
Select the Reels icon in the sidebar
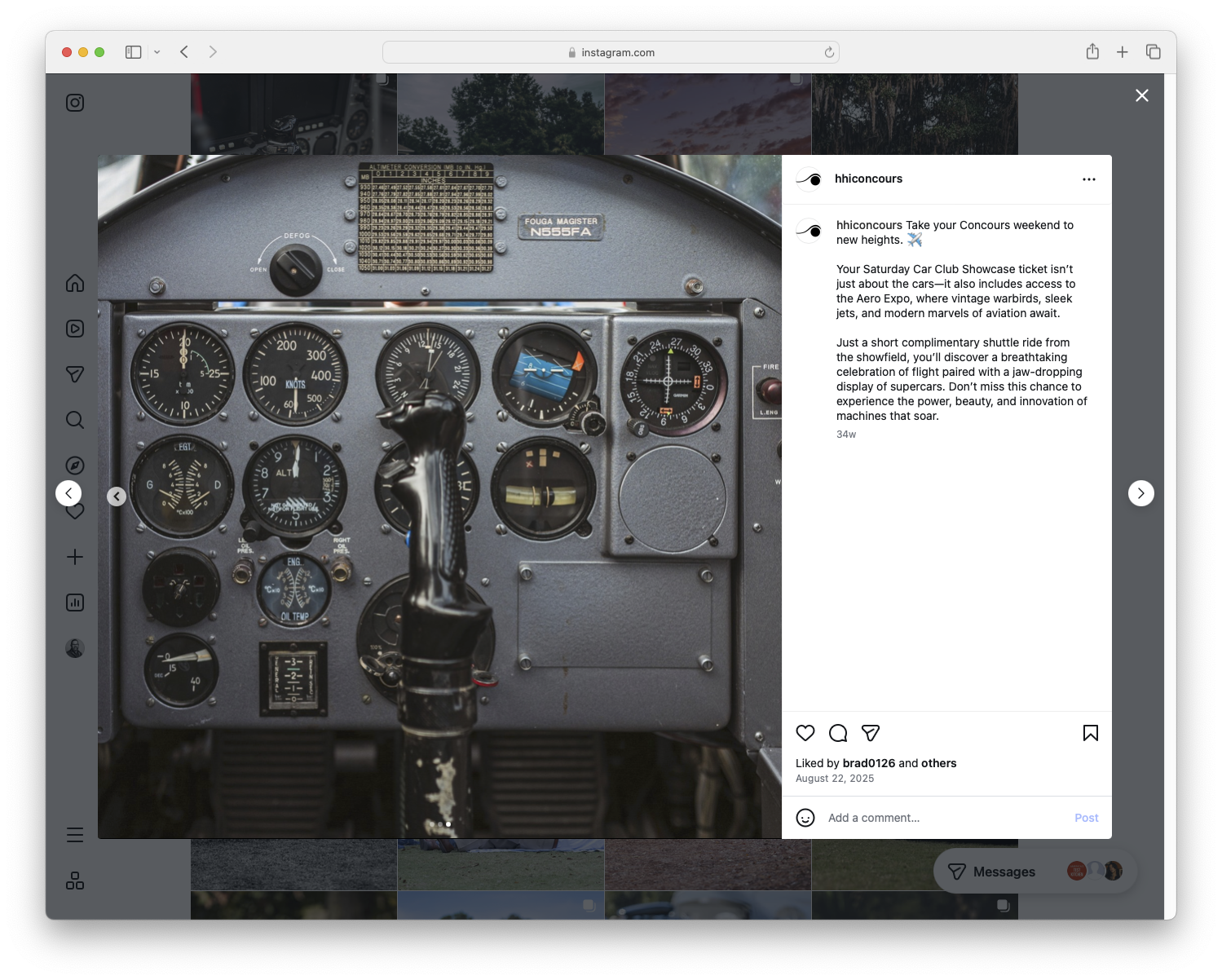tap(74, 329)
